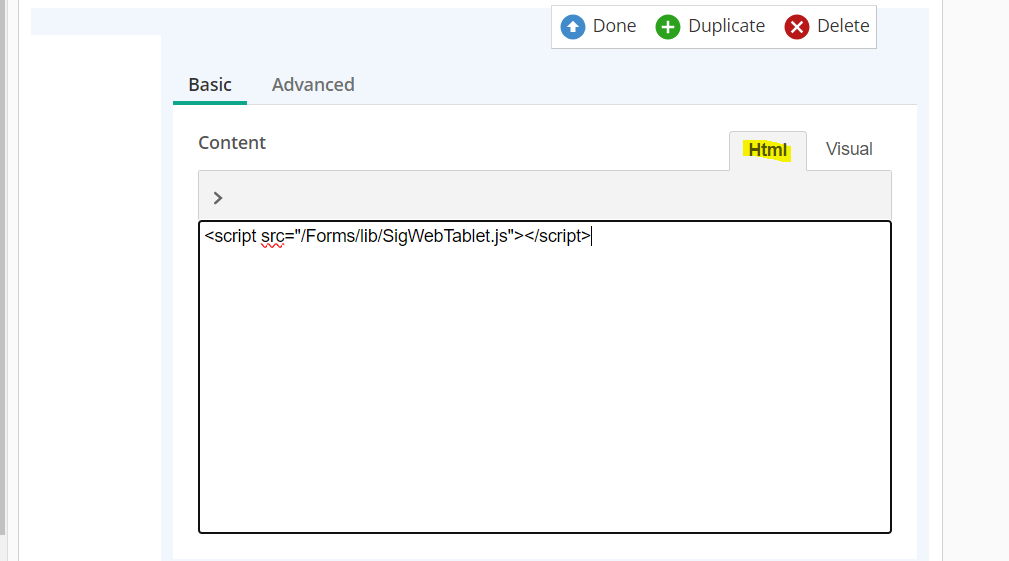This screenshot has height=561, width=1009.
Task: Click the opening script tag text
Action: tap(231, 237)
